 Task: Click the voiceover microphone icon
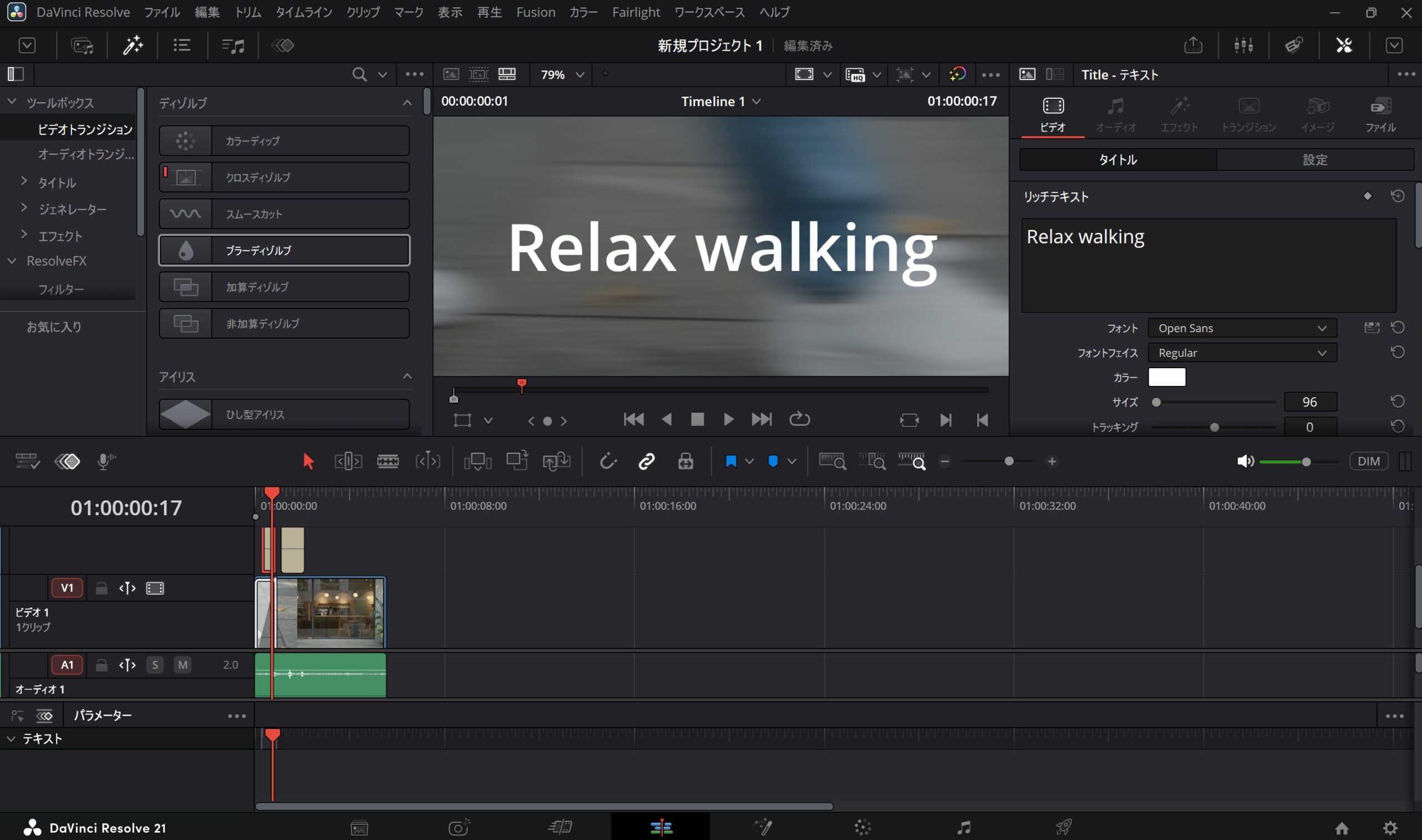(x=106, y=461)
